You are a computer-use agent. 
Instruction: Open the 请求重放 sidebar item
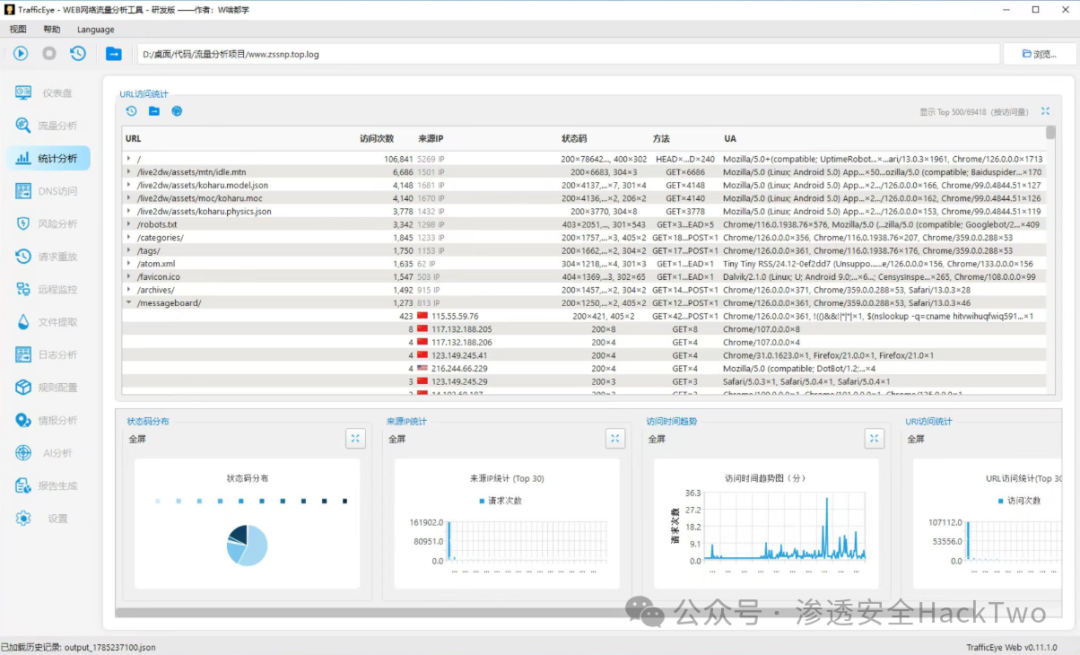coord(48,256)
